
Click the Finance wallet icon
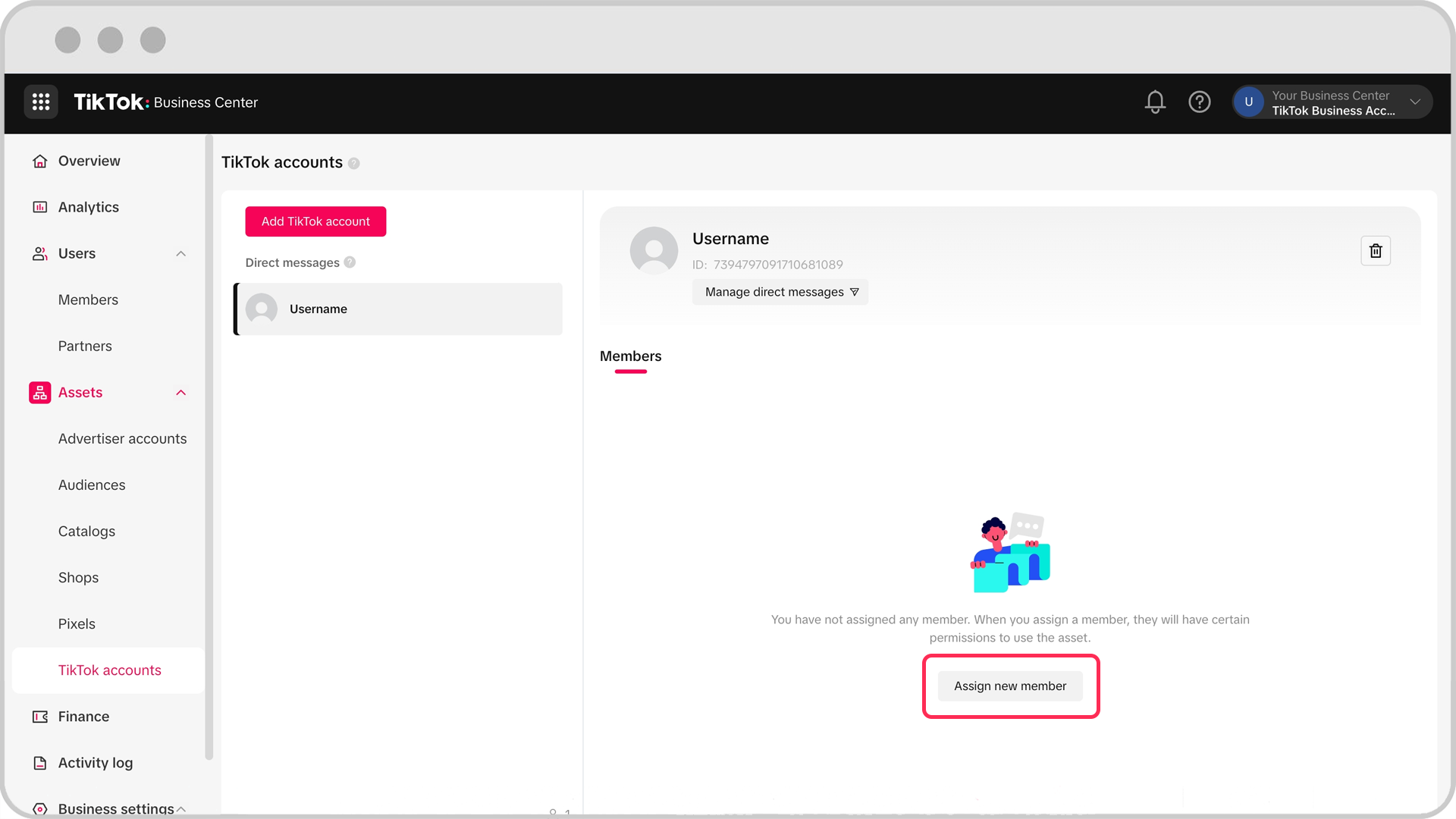pyautogui.click(x=40, y=717)
